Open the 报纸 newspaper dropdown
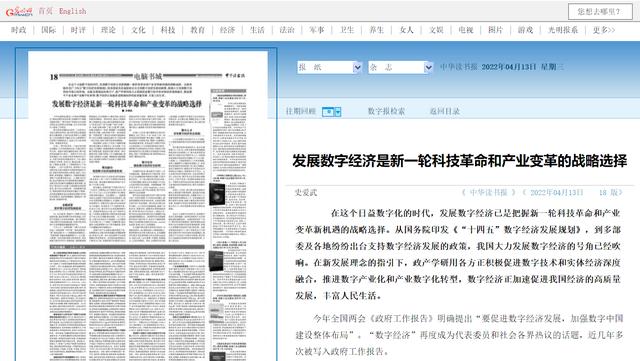This screenshot has width=640, height=361. click(x=329, y=67)
